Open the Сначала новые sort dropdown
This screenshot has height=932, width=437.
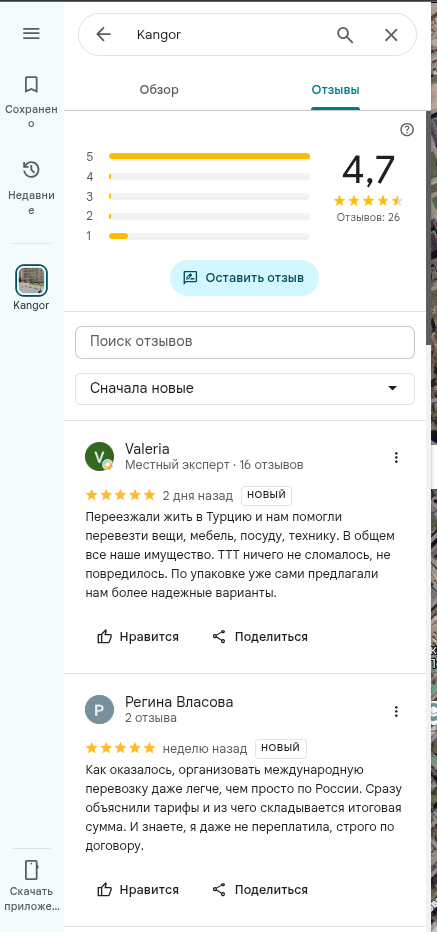[244, 388]
